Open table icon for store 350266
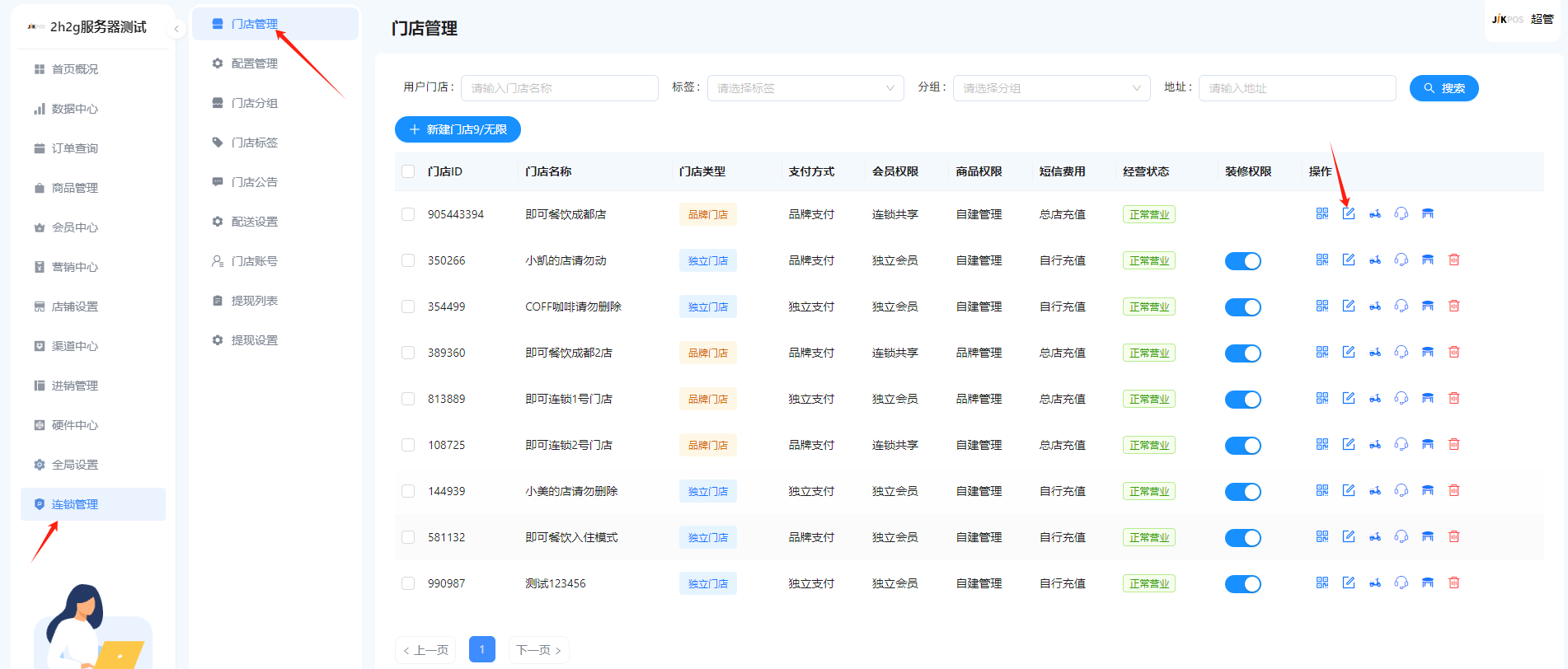Screen dimensions: 1568x669 tap(1428, 260)
